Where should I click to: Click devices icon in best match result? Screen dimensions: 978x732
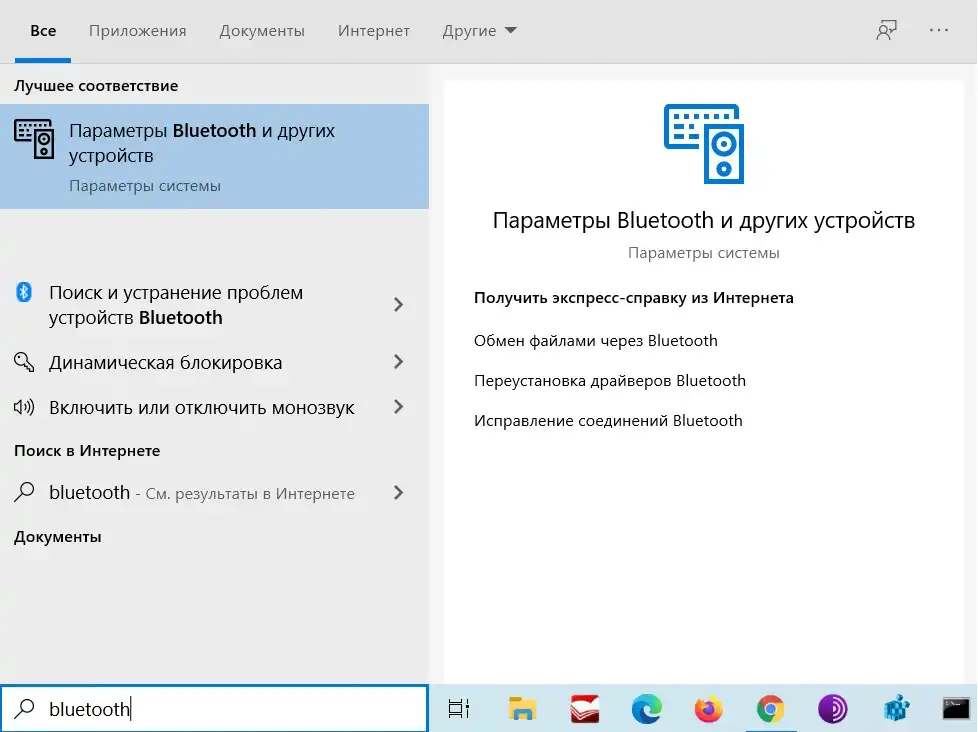tap(34, 139)
